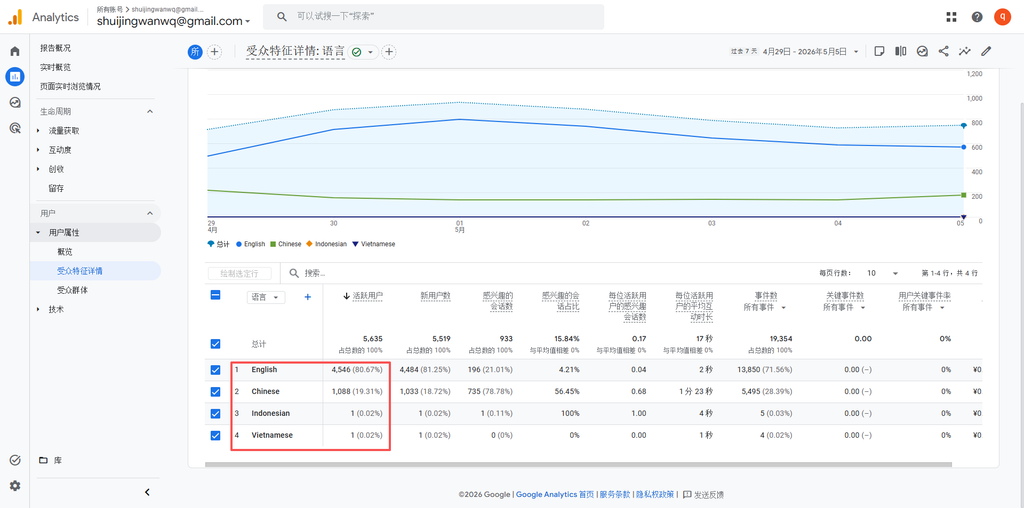Collapse the 生命周期 section chevron
This screenshot has width=1024, height=508.
150,112
